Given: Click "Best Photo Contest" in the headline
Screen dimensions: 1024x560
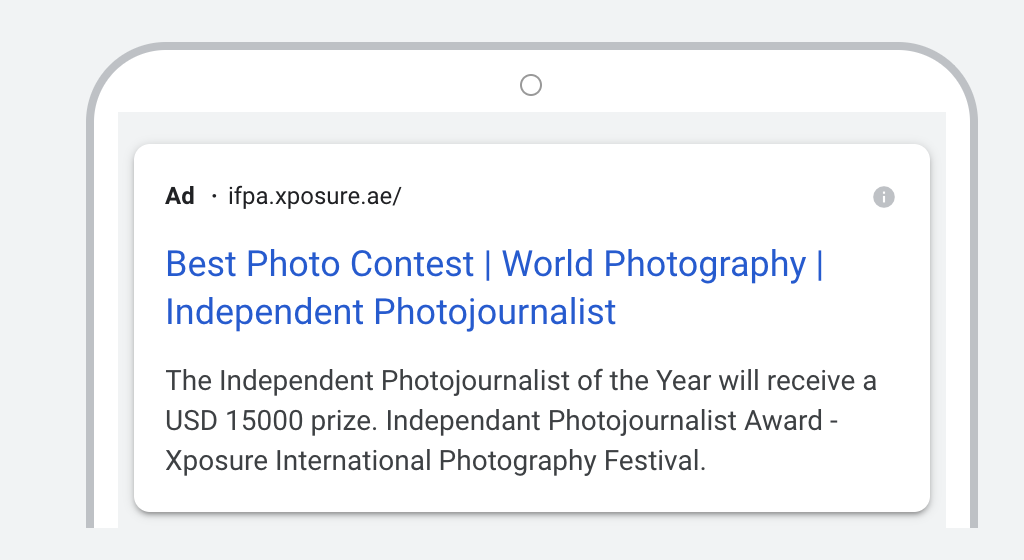Looking at the screenshot, I should point(319,264).
